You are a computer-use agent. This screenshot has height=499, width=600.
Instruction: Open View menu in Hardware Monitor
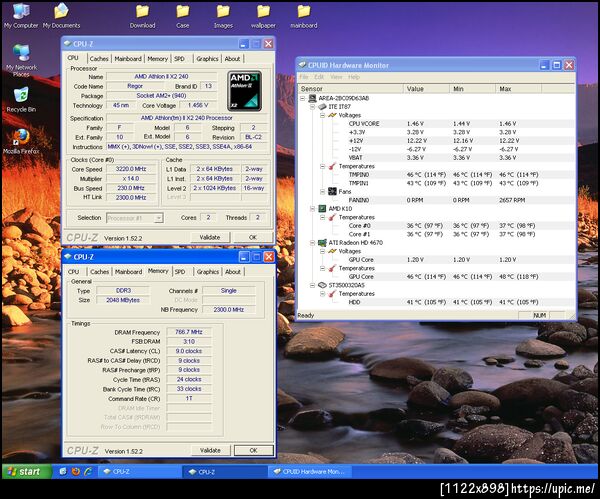point(336,77)
